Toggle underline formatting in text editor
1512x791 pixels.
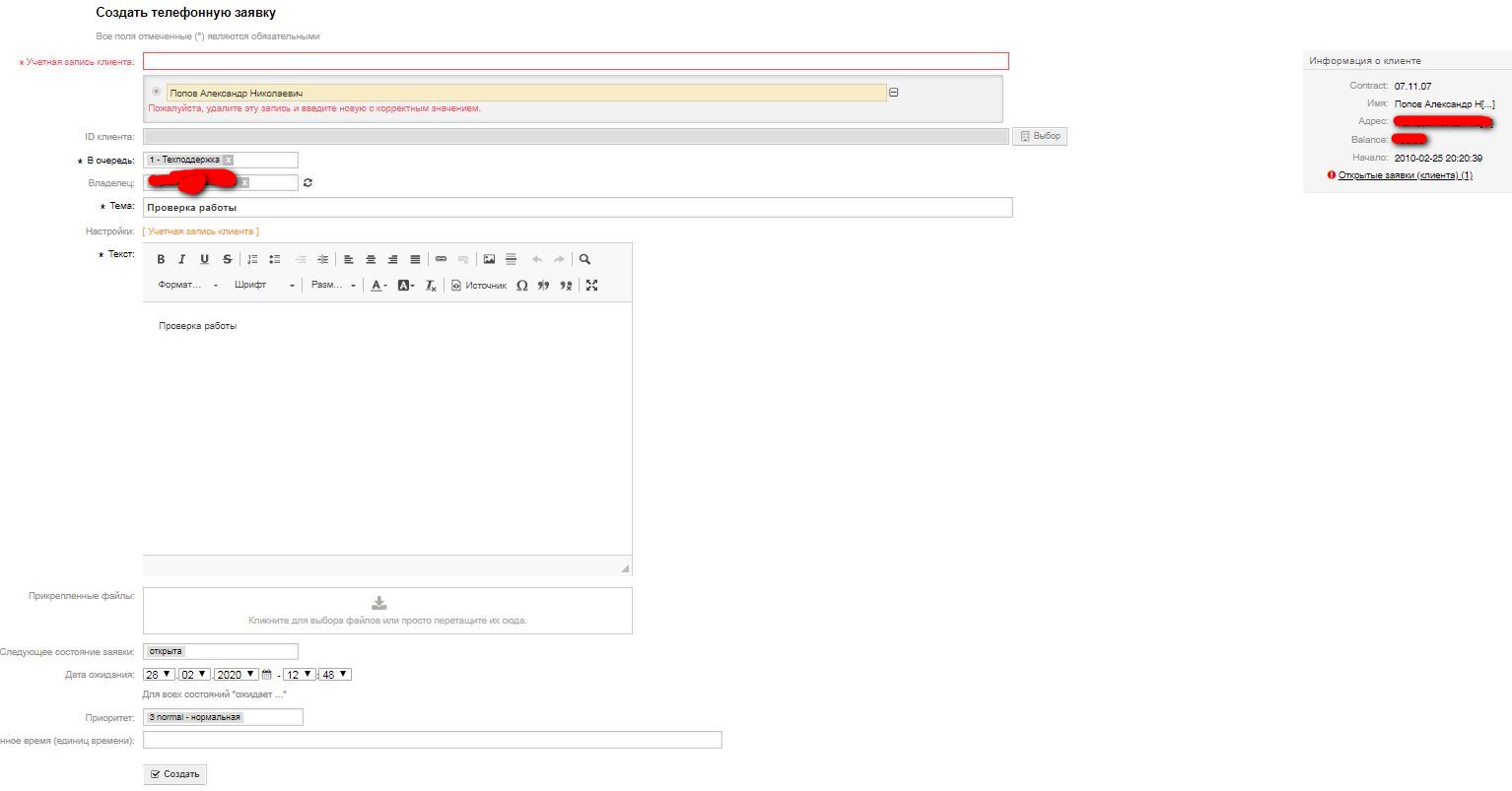pyautogui.click(x=204, y=259)
